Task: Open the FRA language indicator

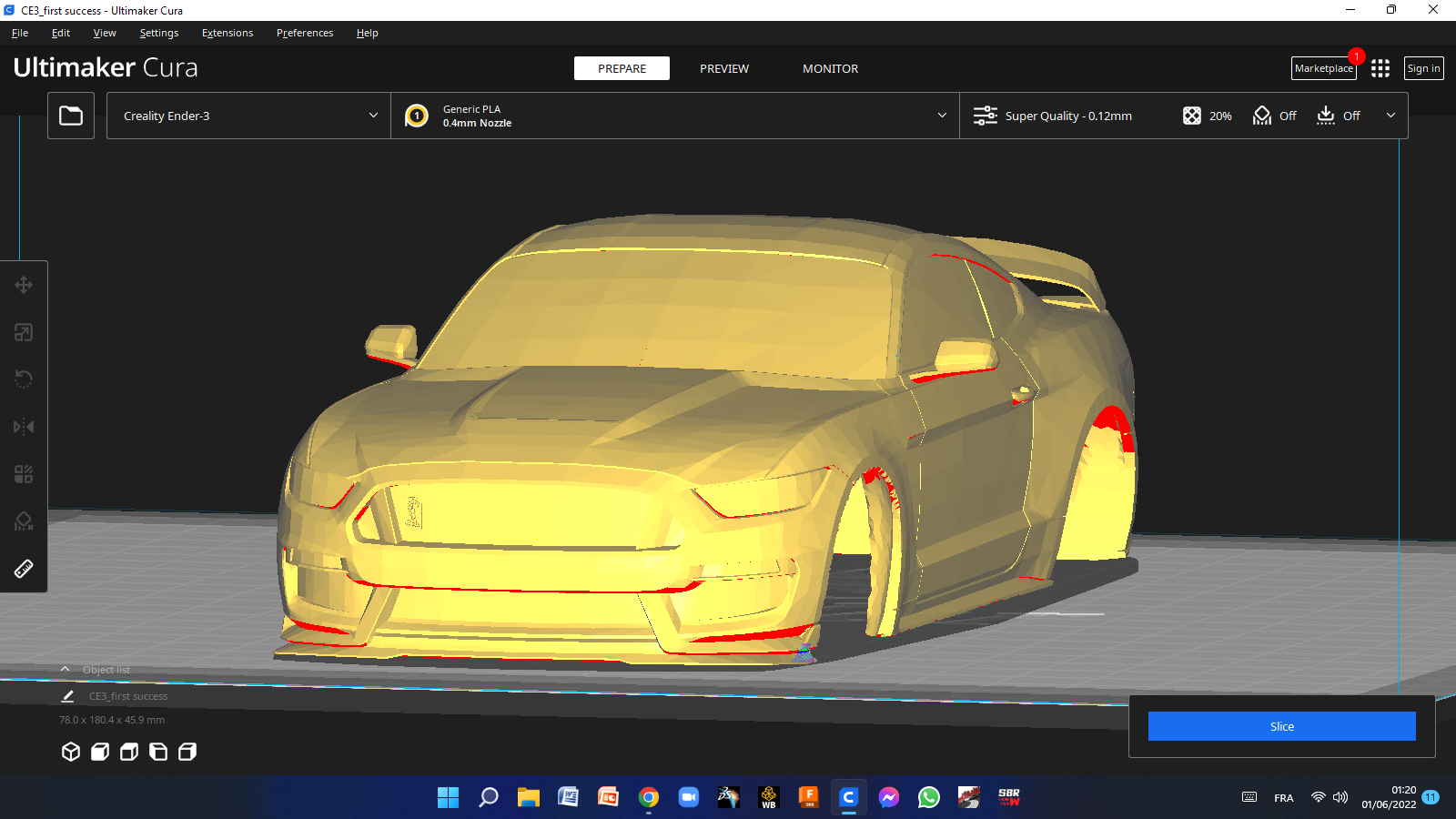Action: click(x=1284, y=798)
